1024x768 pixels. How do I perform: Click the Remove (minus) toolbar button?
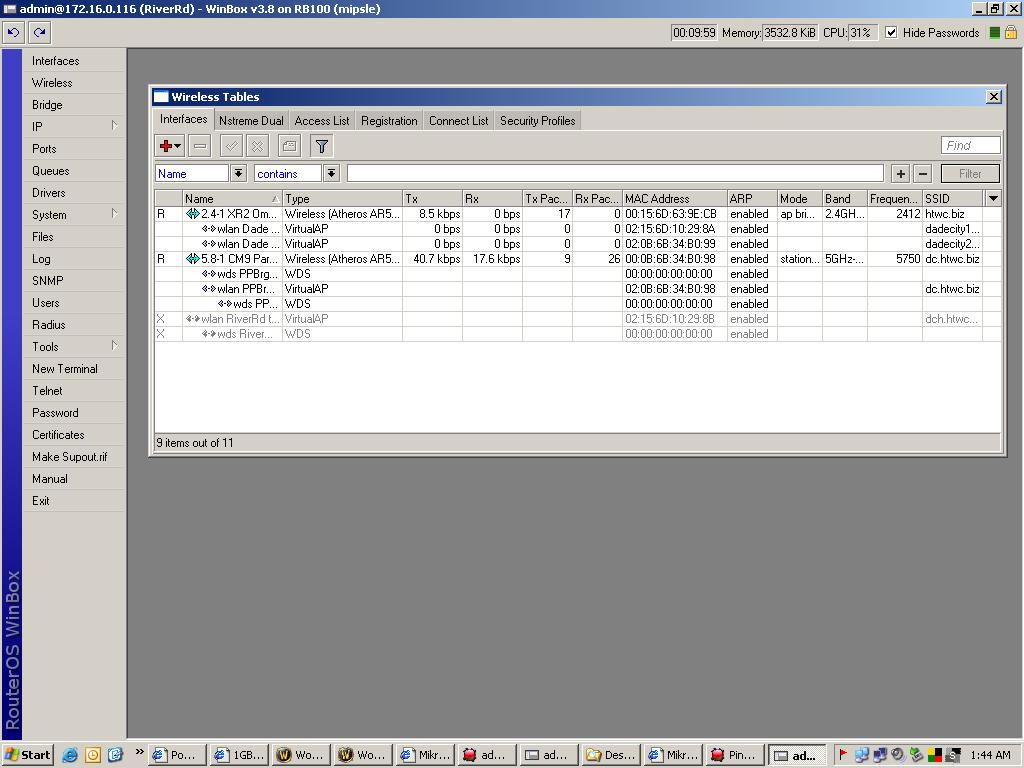200,146
